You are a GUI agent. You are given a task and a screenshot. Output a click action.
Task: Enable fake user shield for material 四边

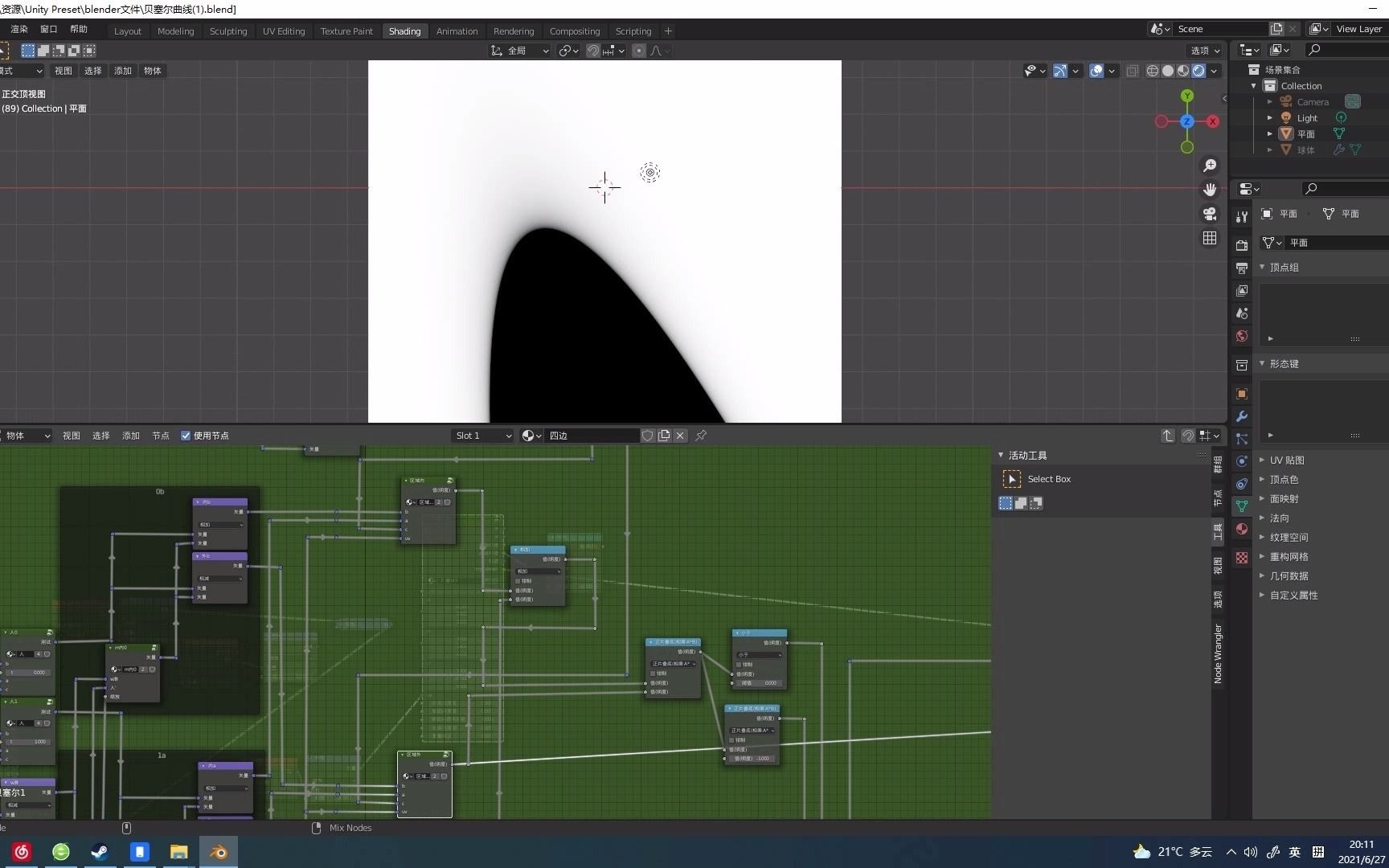click(648, 436)
